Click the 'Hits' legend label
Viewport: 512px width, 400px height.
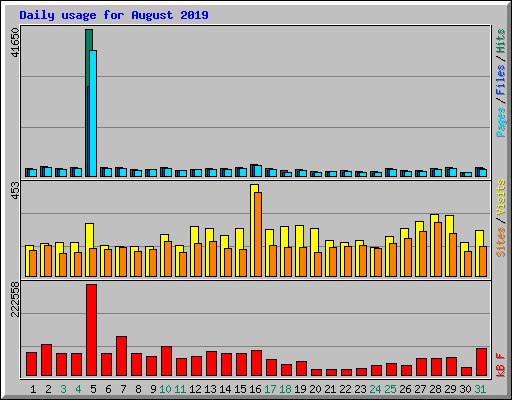point(500,41)
